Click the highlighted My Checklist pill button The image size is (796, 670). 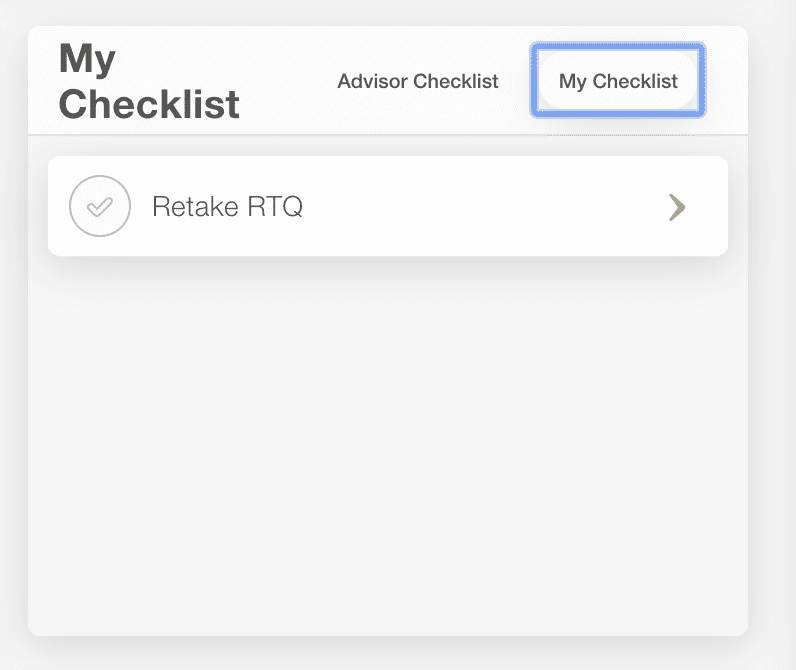(x=618, y=81)
